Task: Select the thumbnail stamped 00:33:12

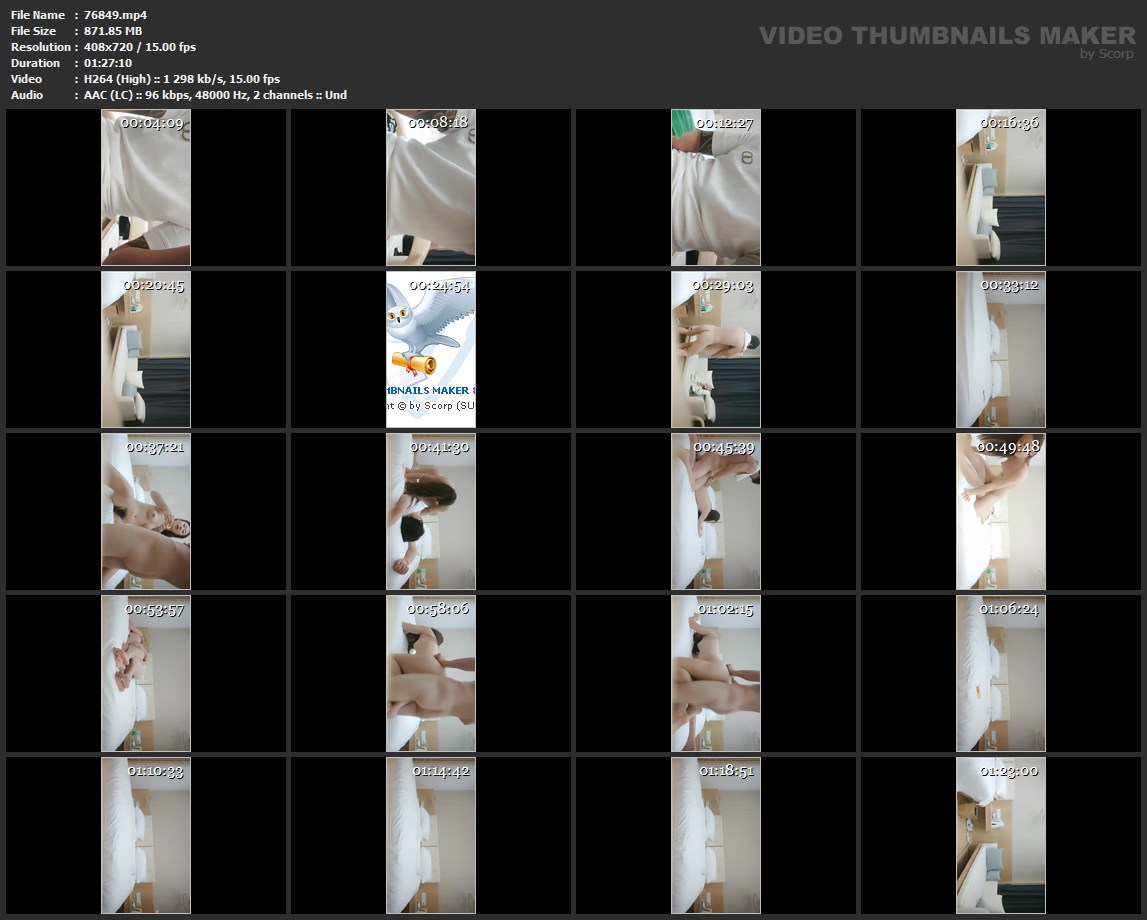Action: [1001, 349]
